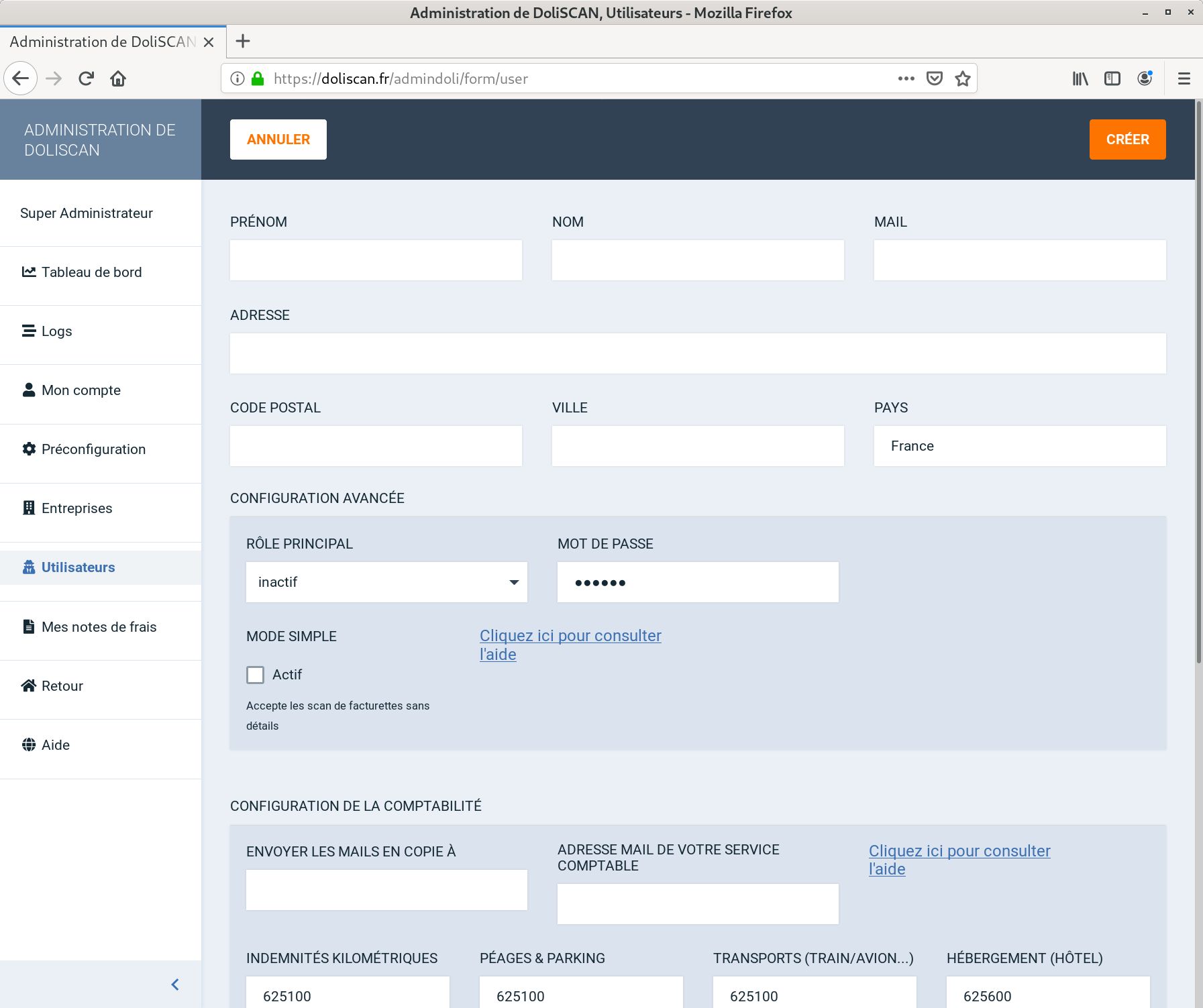Open the Pays country selector
This screenshot has width=1203, height=1008.
pyautogui.click(x=1019, y=446)
